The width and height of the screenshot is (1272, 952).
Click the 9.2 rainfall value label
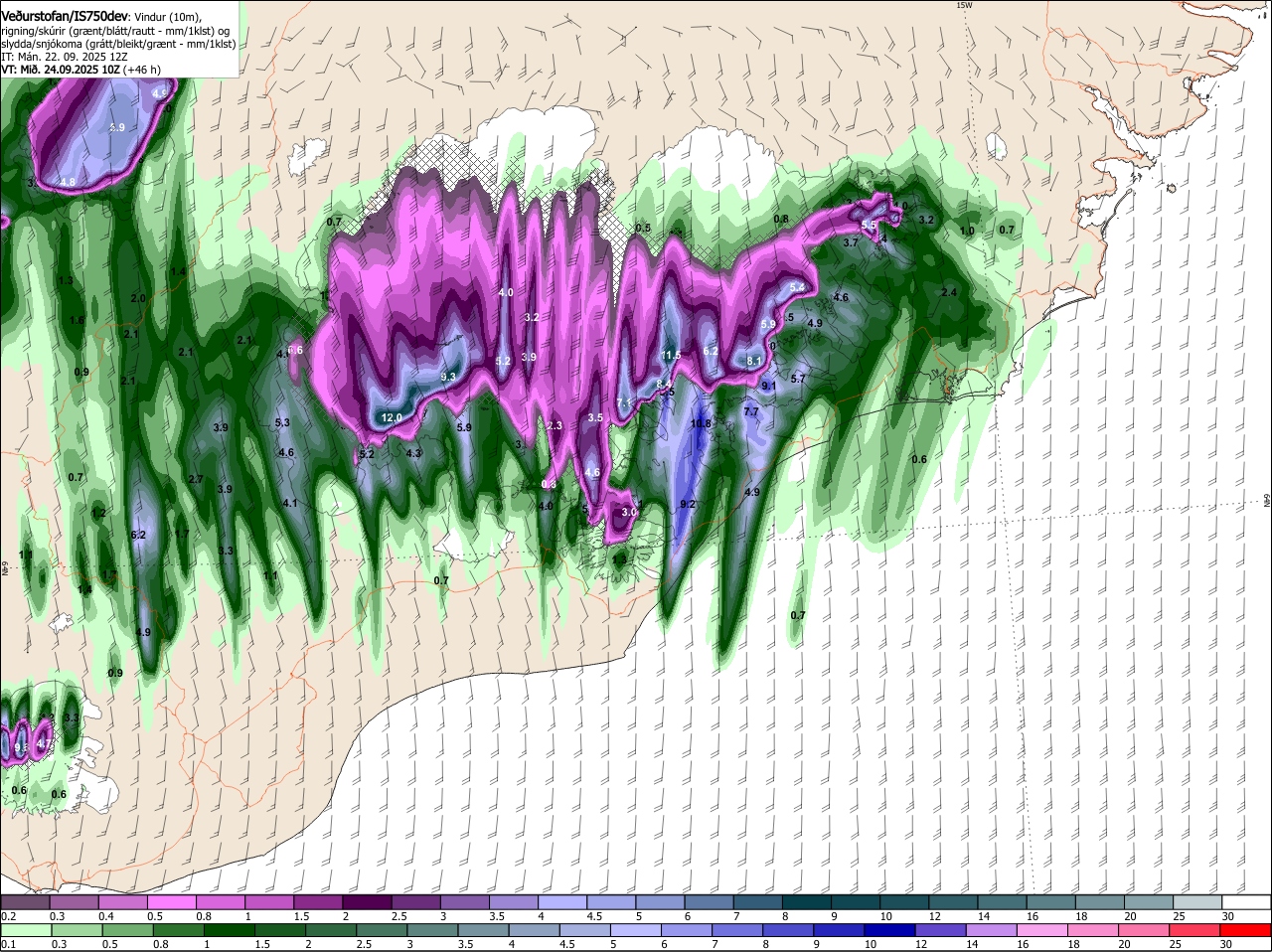point(687,505)
